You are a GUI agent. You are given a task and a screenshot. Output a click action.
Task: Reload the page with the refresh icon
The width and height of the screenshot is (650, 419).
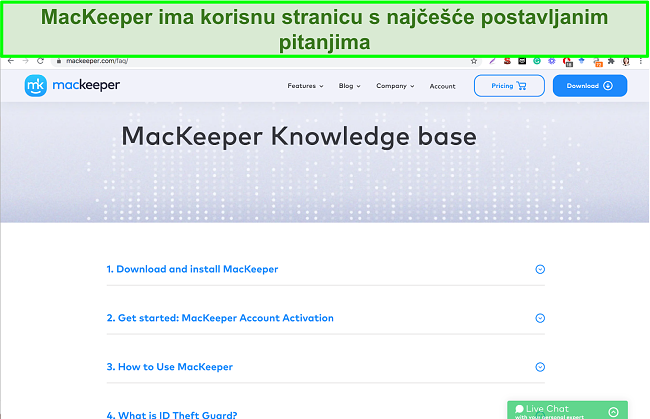(x=40, y=61)
